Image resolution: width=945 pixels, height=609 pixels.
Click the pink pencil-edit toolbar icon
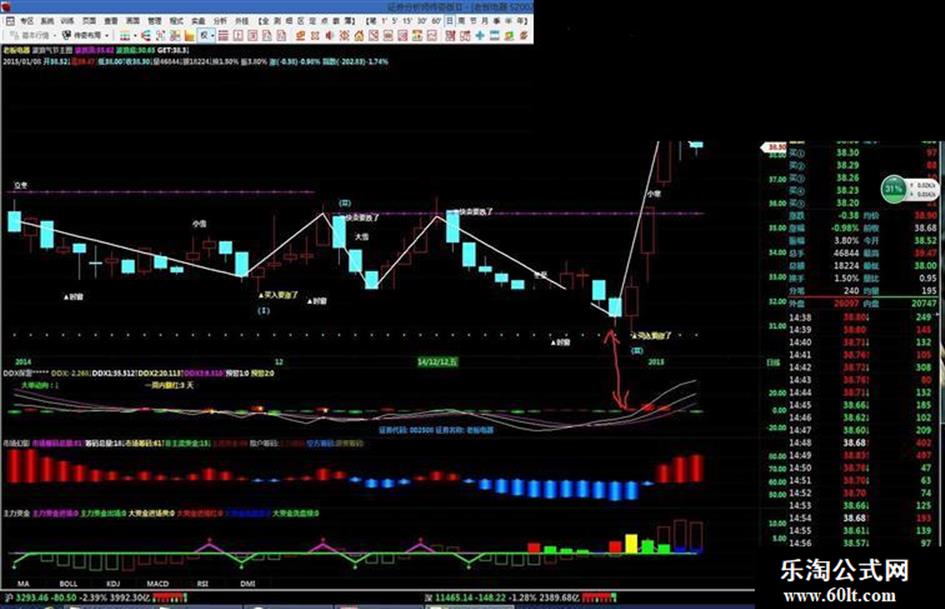pyautogui.click(x=403, y=36)
